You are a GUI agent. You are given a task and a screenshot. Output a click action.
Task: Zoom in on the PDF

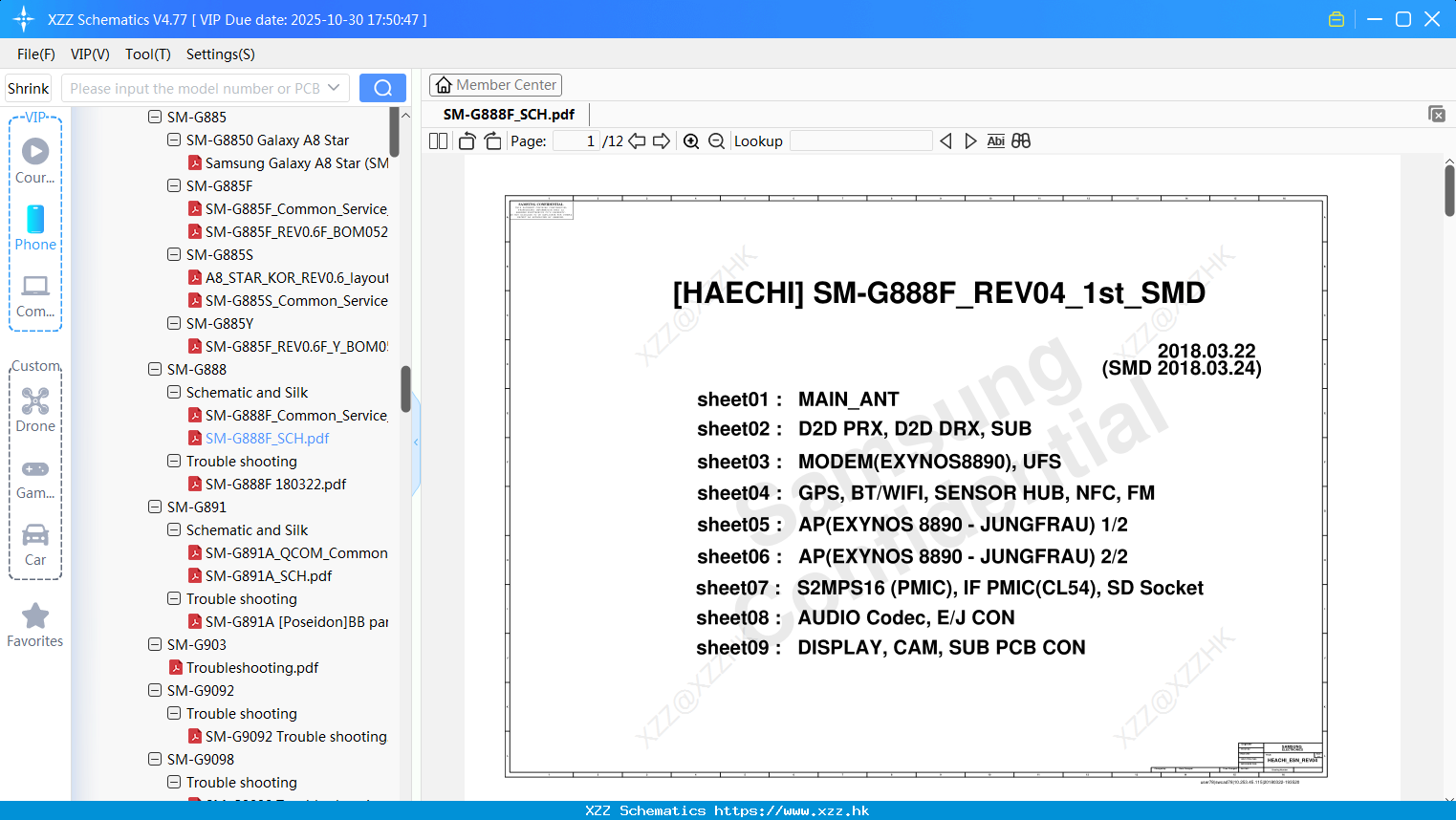(x=691, y=141)
